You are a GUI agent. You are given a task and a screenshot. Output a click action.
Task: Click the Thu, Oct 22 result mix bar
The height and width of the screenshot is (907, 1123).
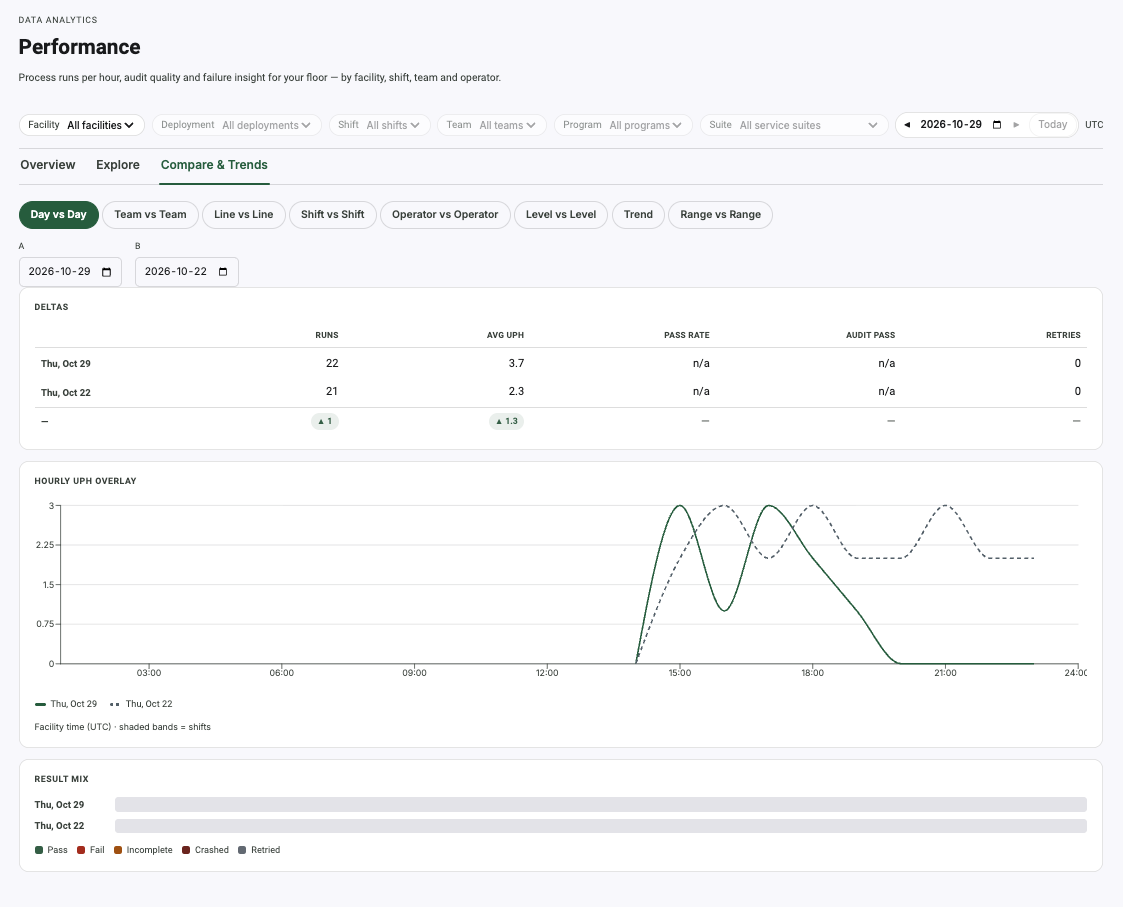[x=600, y=826]
